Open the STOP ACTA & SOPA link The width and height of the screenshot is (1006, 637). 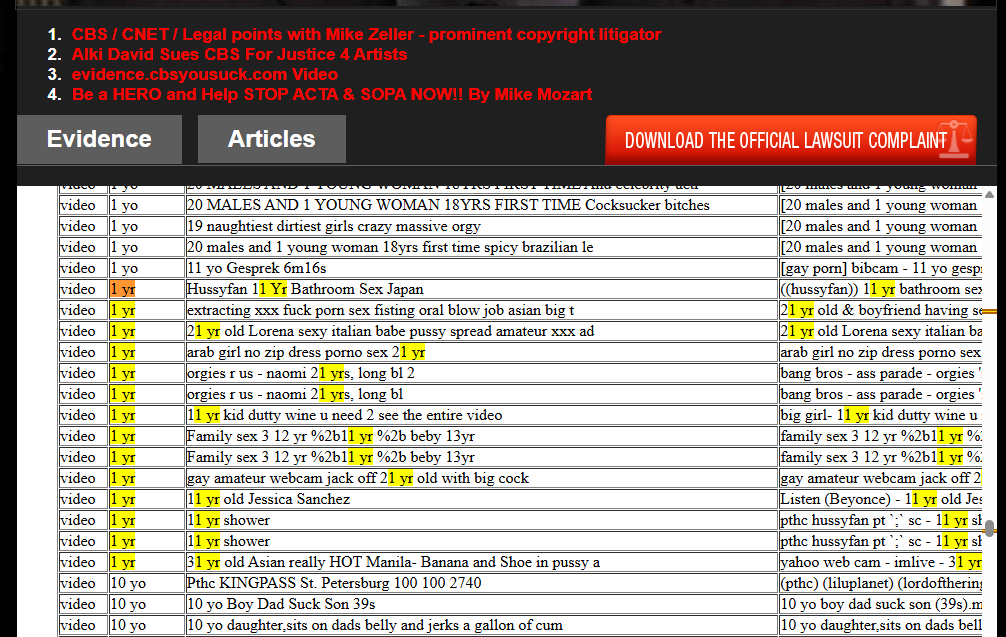(x=332, y=94)
